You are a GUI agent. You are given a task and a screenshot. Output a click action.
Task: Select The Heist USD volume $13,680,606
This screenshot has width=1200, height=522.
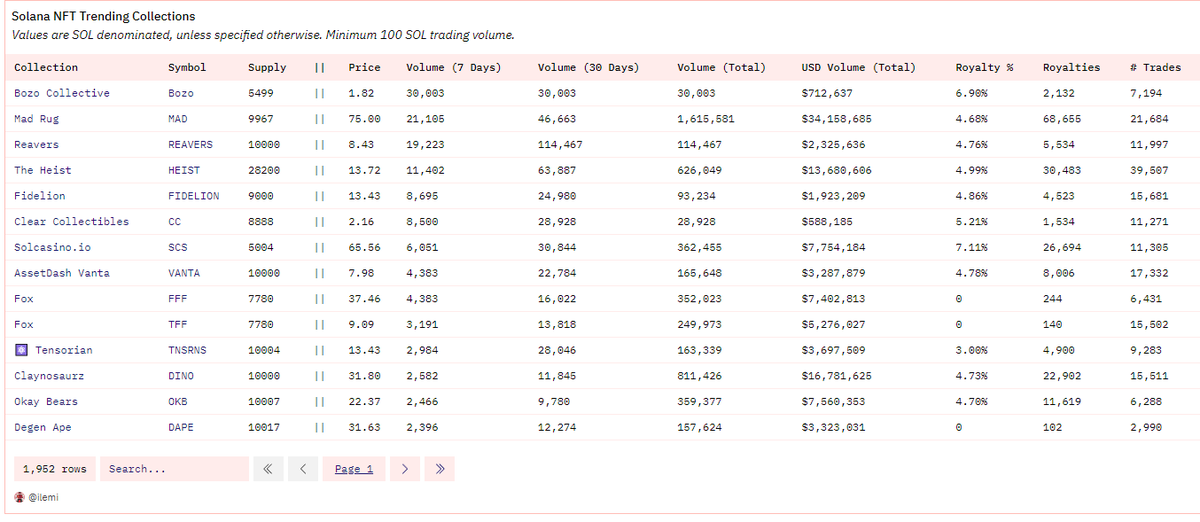[x=837, y=170]
